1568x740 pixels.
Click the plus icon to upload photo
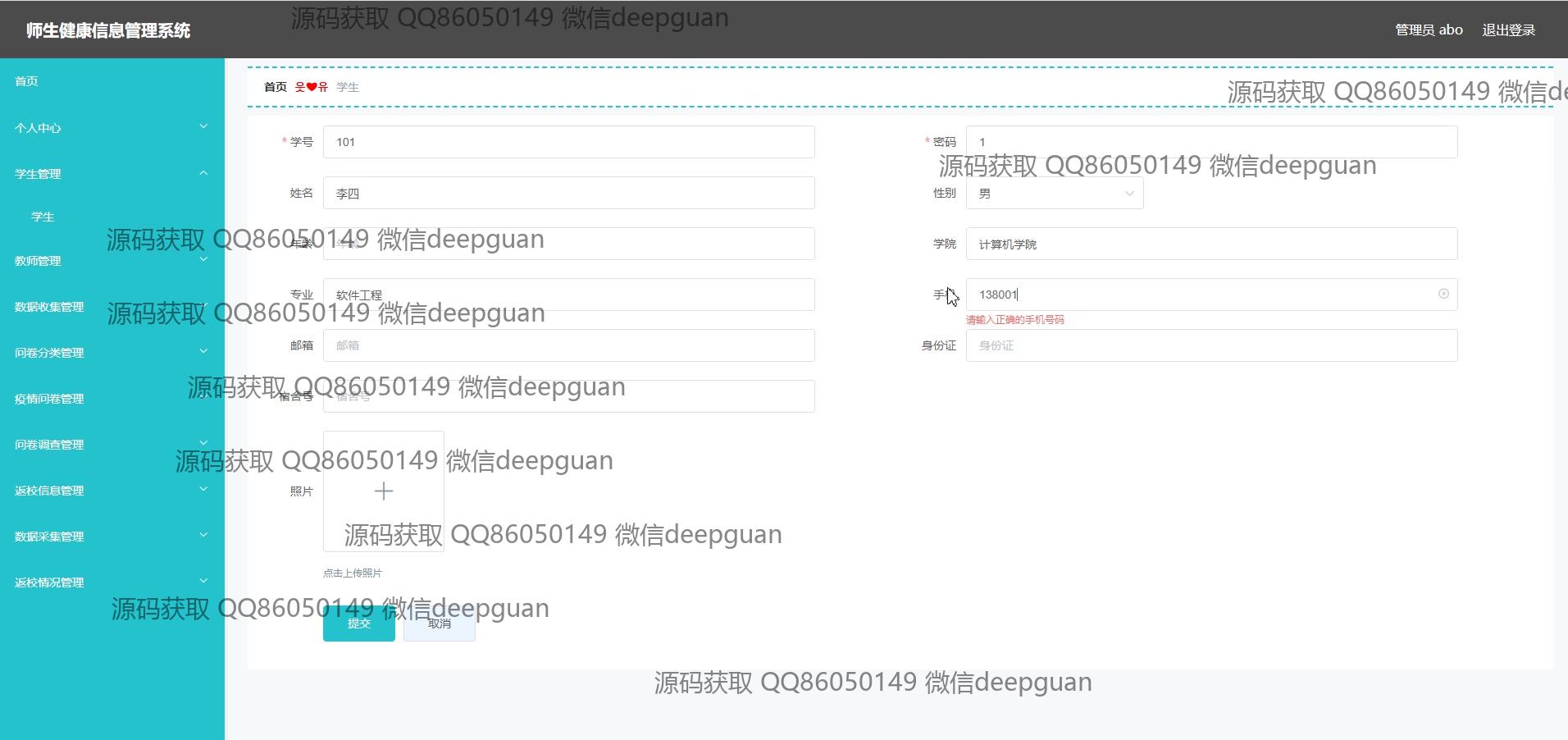[x=384, y=491]
